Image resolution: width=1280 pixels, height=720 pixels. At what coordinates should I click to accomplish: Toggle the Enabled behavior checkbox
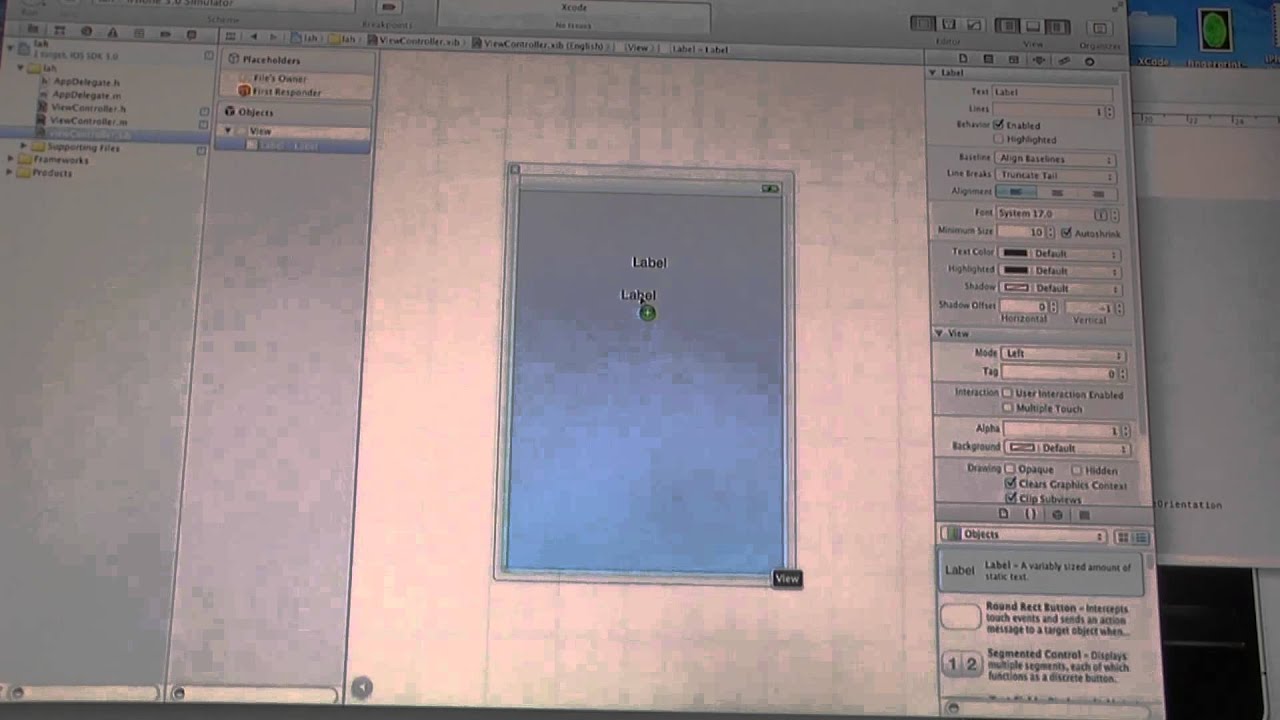click(998, 125)
